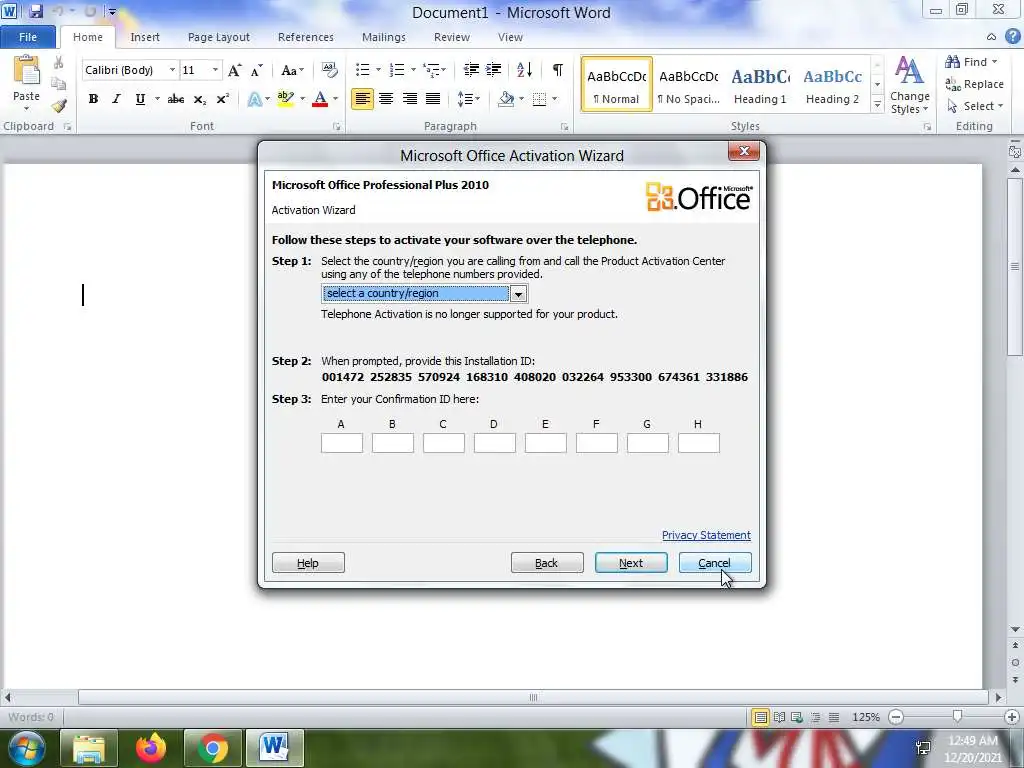The height and width of the screenshot is (768, 1024).
Task: Open the Calibri (Body) font name dropdown
Action: click(x=172, y=70)
